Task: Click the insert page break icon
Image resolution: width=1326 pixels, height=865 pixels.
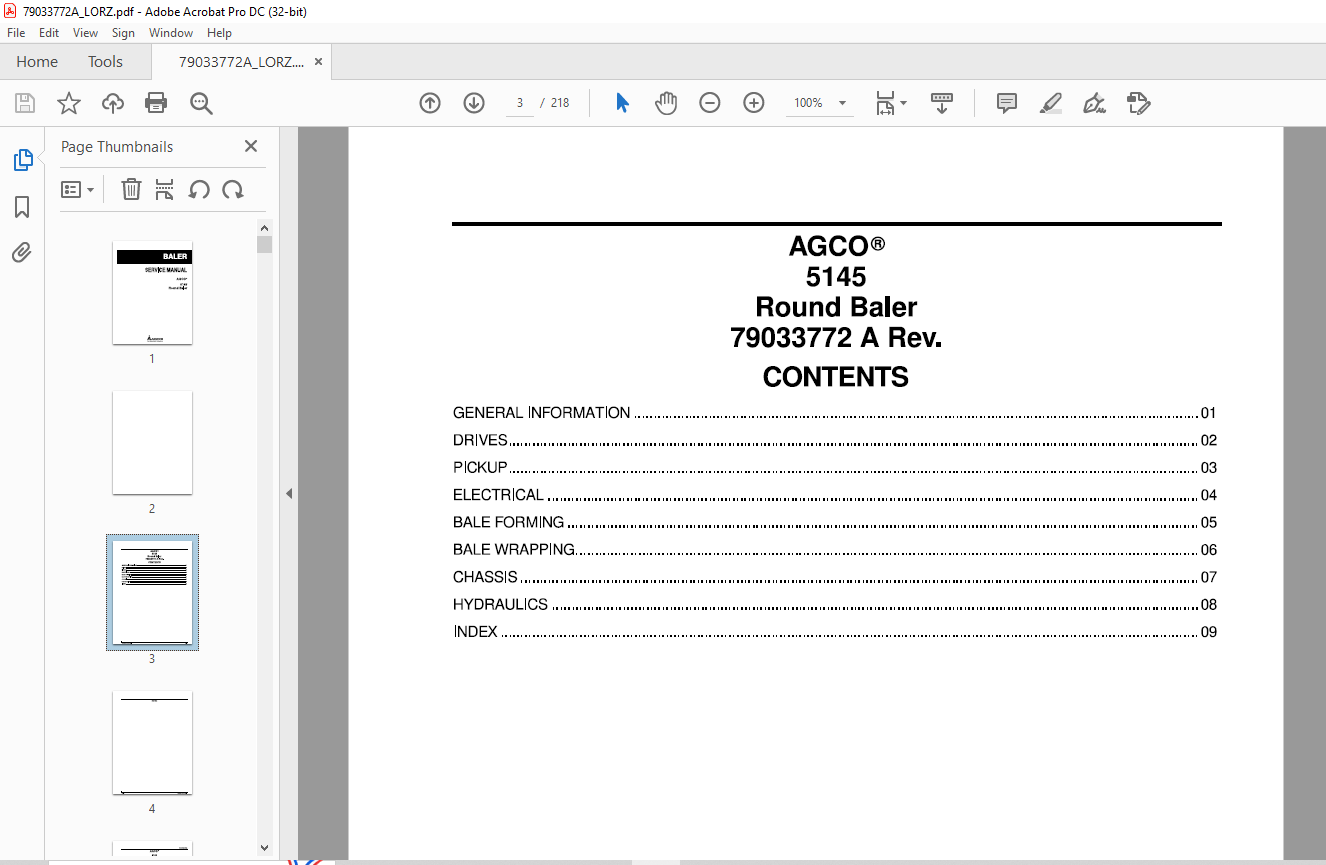Action: coord(165,189)
